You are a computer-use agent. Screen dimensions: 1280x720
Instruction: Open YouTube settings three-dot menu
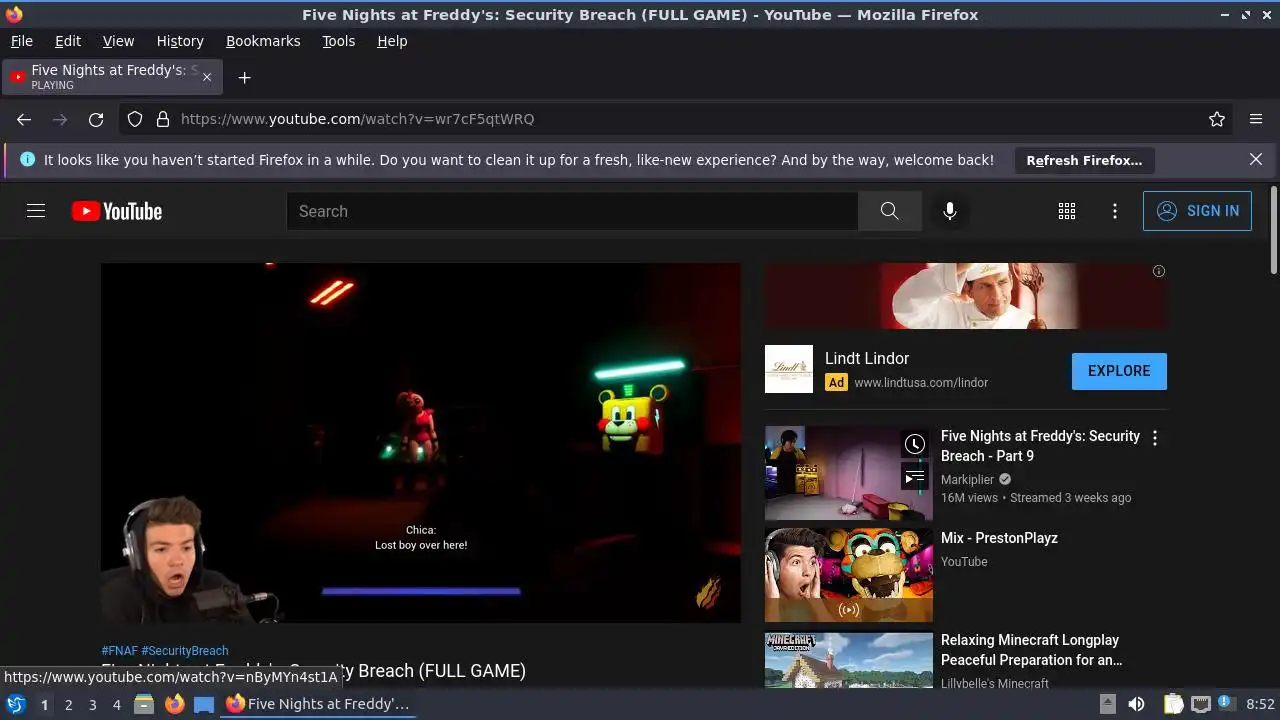1115,211
